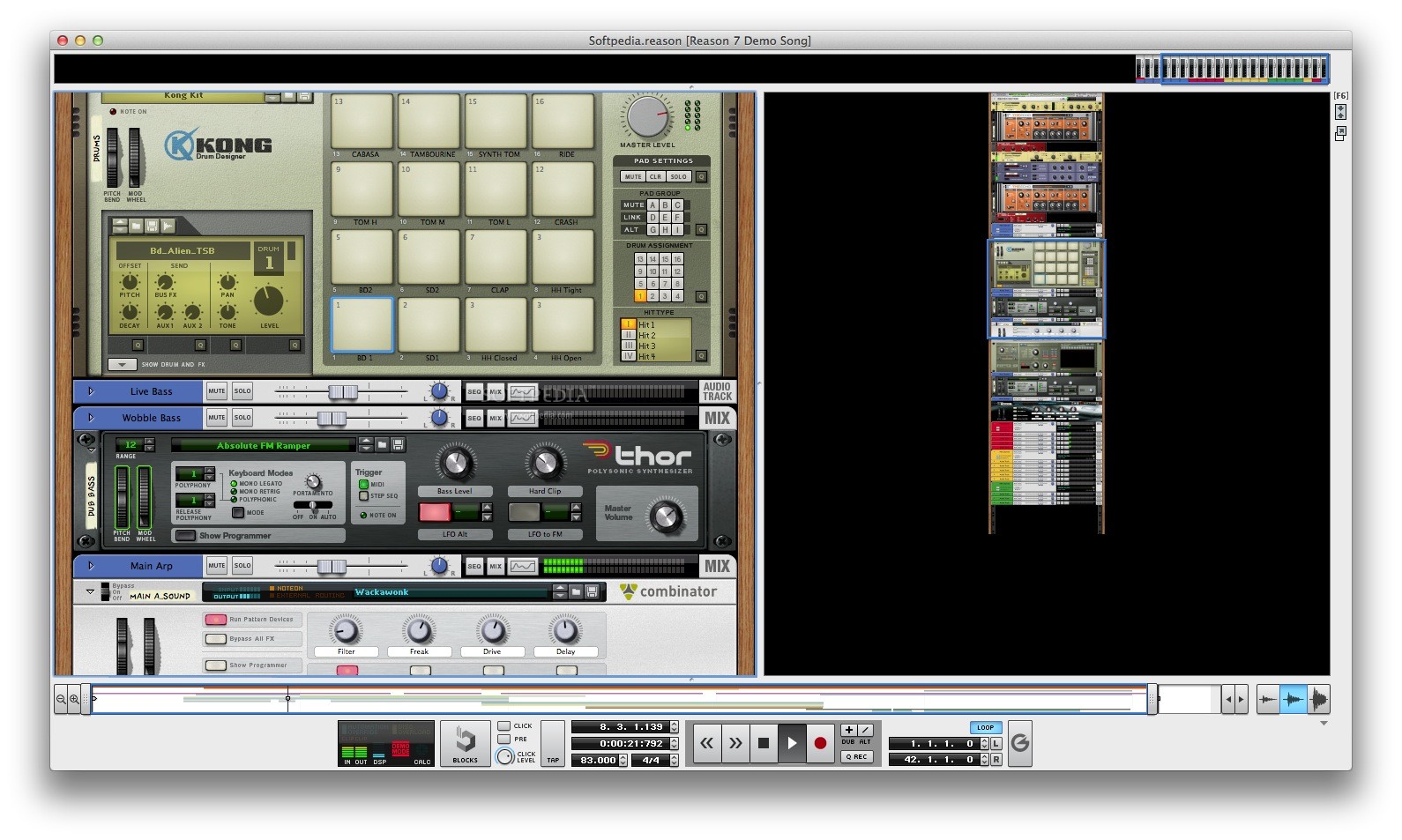Image resolution: width=1402 pixels, height=840 pixels.
Task: Click the Thor Master Volume knob
Action: point(666,517)
